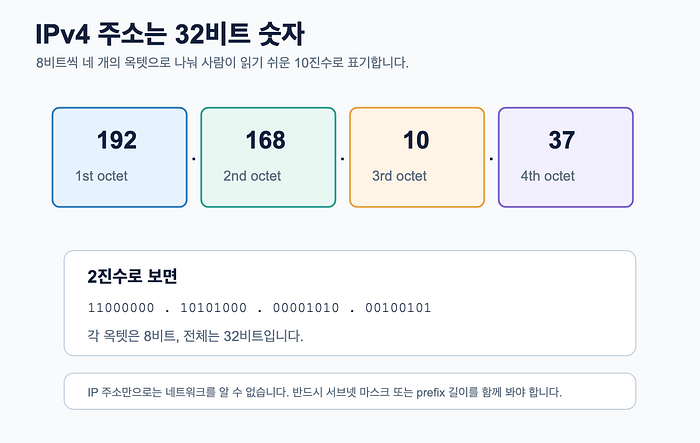700x443 pixels.
Task: Click the blue 1st octet box
Action: pyautogui.click(x=119, y=157)
